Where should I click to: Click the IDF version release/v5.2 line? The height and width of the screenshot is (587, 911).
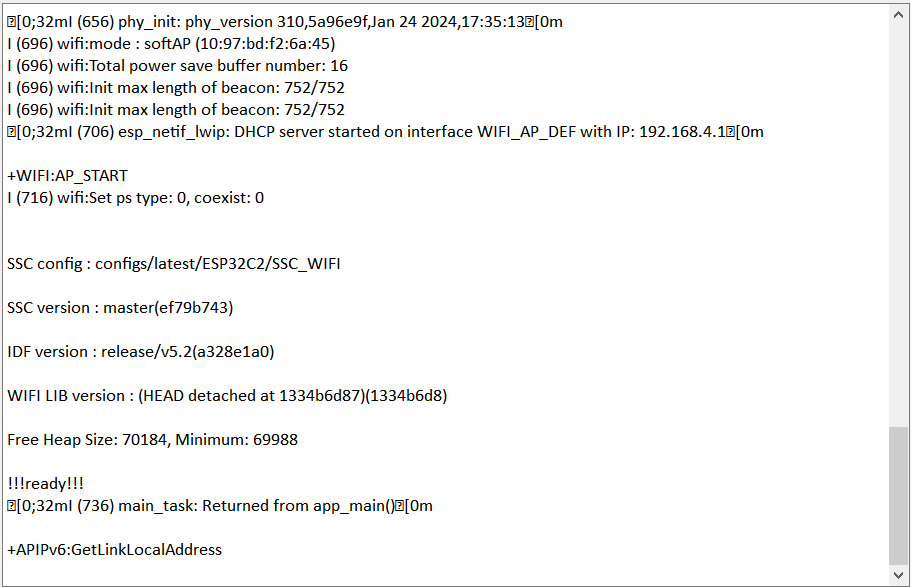coord(140,351)
